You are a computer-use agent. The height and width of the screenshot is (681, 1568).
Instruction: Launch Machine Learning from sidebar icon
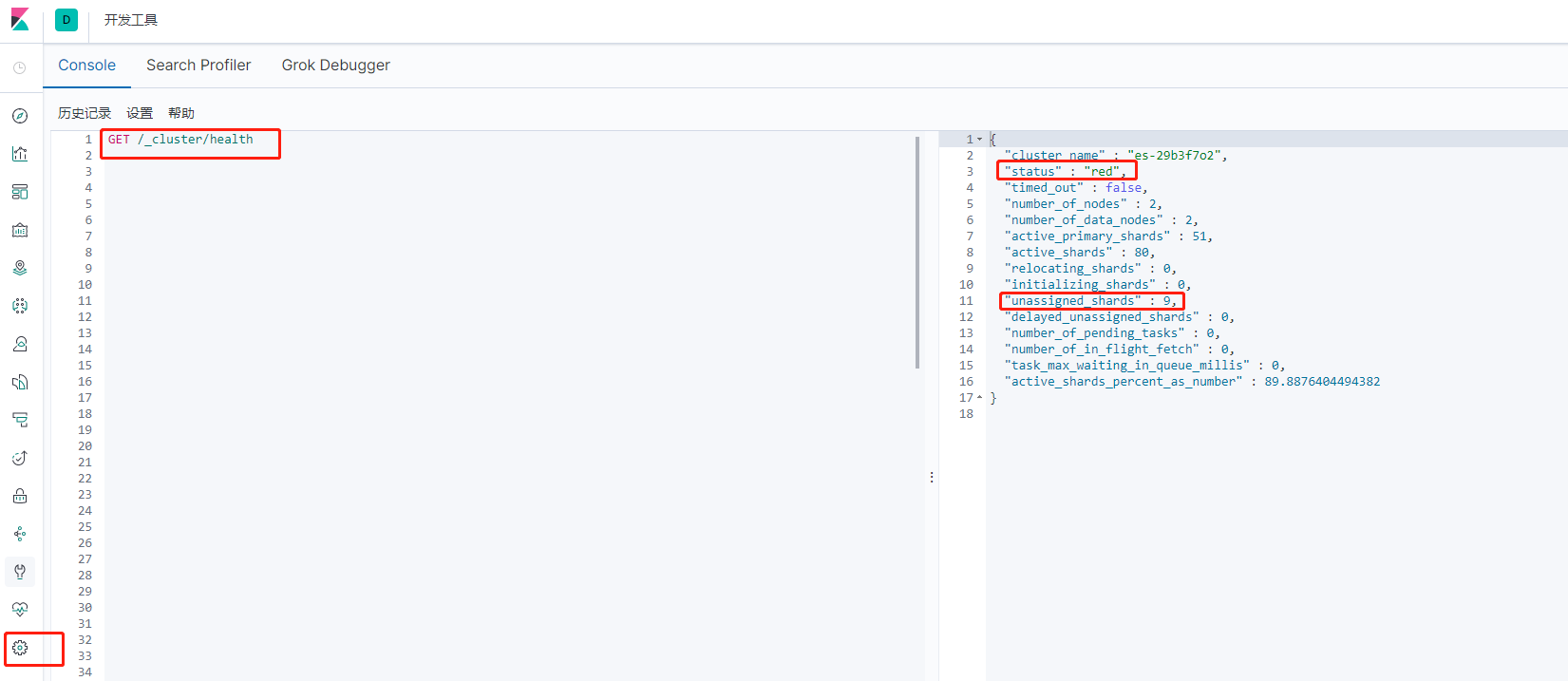20,306
